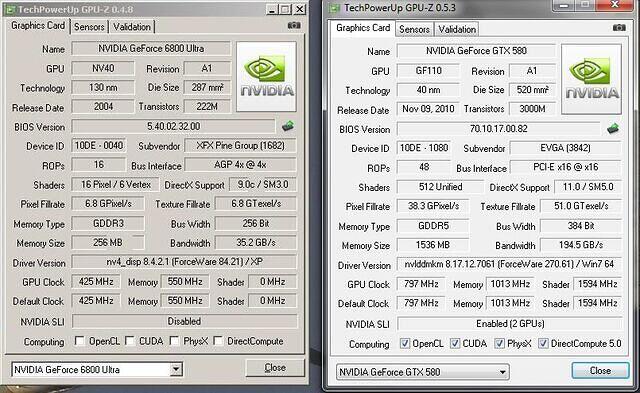Minimize the GPU-Z 0.5.3 window

point(564,5)
